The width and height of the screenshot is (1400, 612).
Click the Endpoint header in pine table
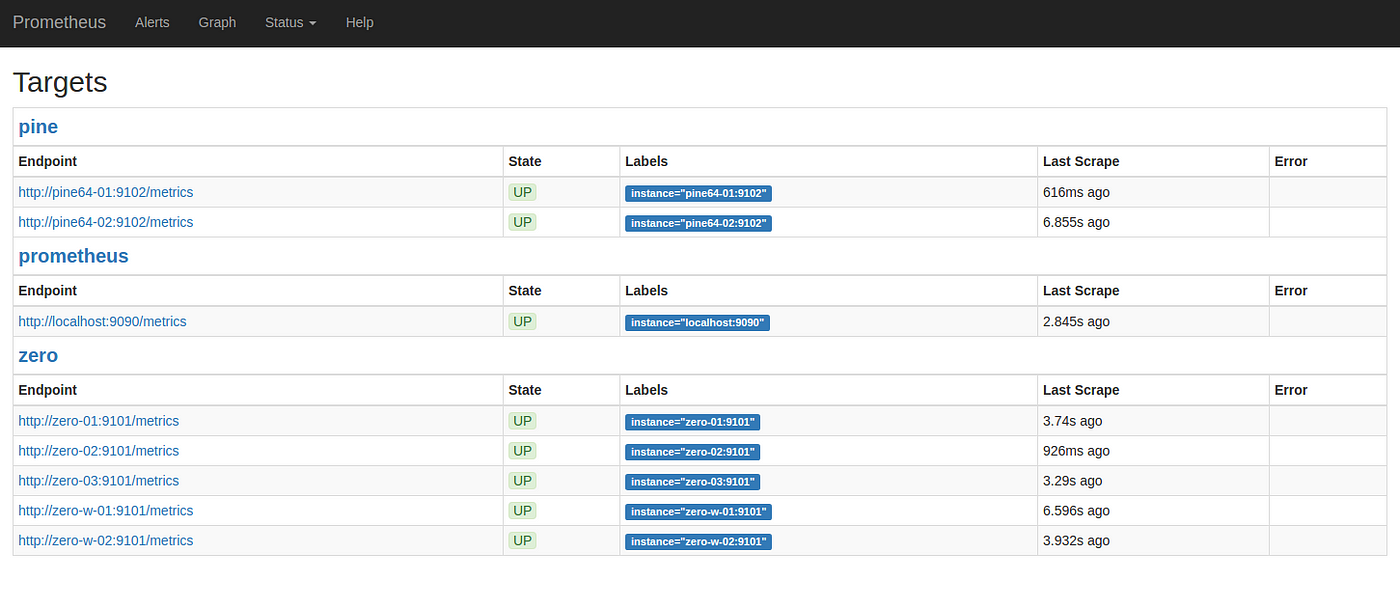pyautogui.click(x=47, y=161)
